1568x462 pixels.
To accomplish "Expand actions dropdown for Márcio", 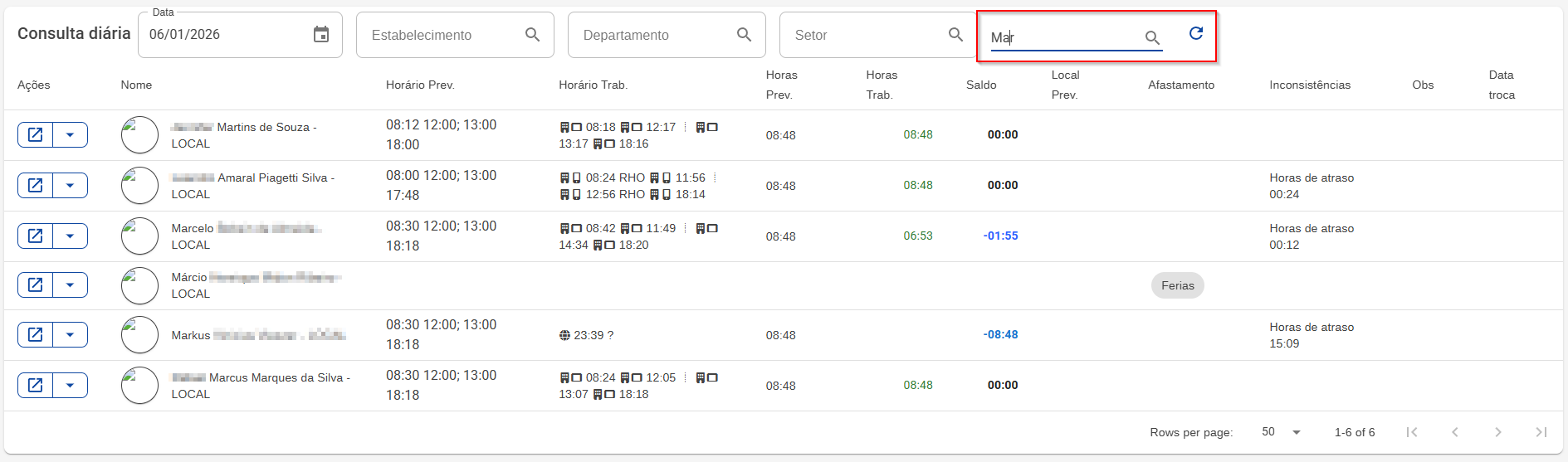I will 71,284.
